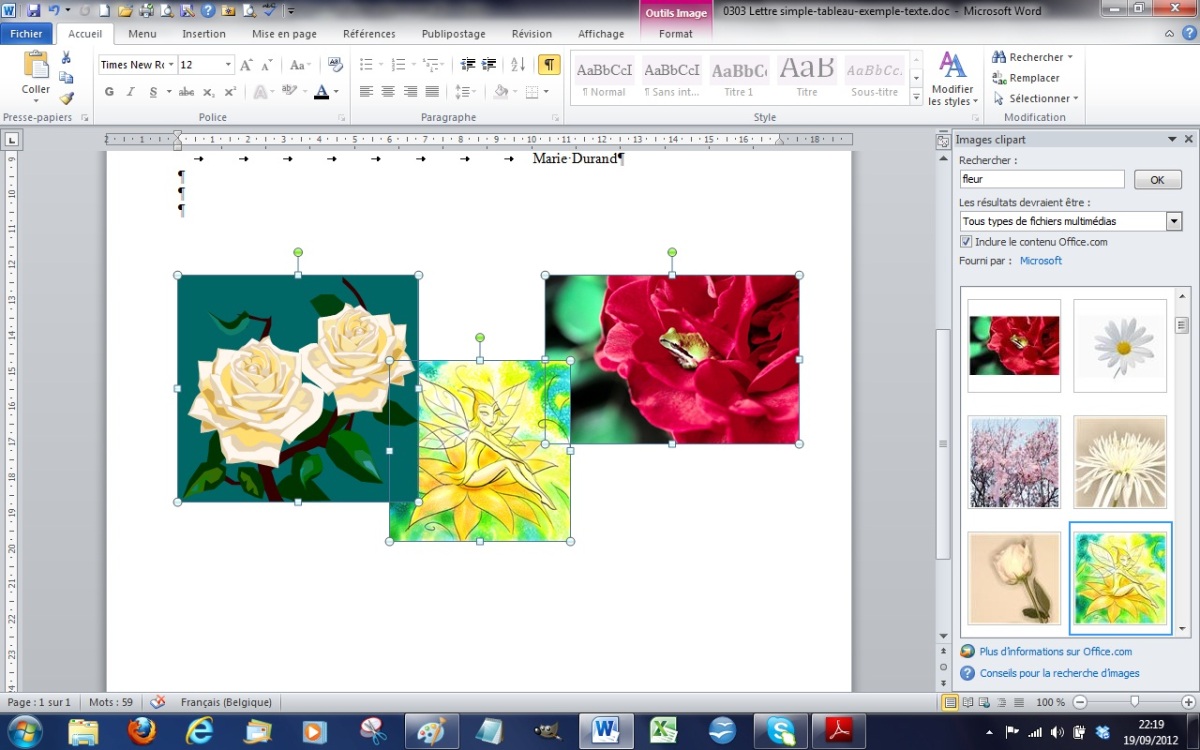1200x750 pixels.
Task: Switch to full screen reading view
Action: click(x=969, y=703)
